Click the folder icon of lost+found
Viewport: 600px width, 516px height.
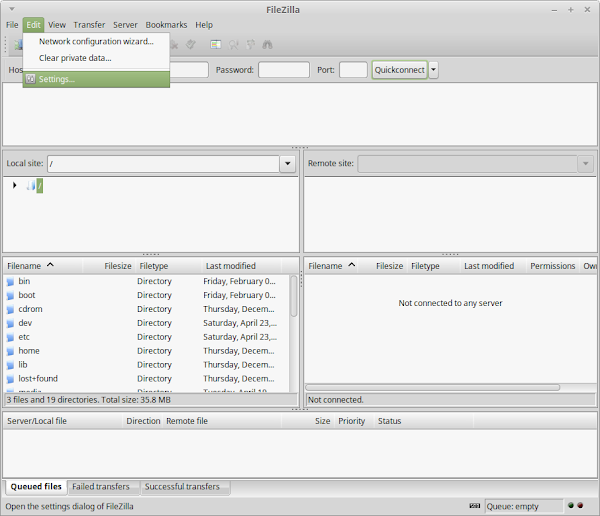coord(10,379)
